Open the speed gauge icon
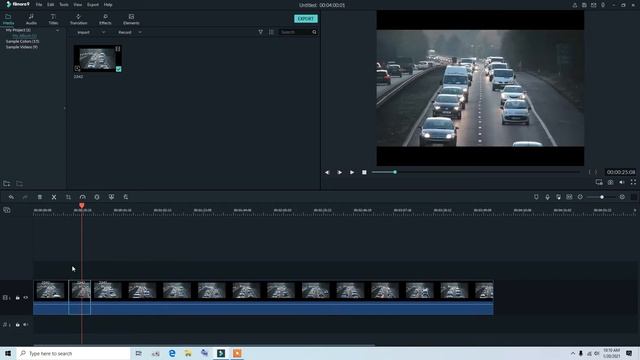640x360 pixels. (x=82, y=197)
